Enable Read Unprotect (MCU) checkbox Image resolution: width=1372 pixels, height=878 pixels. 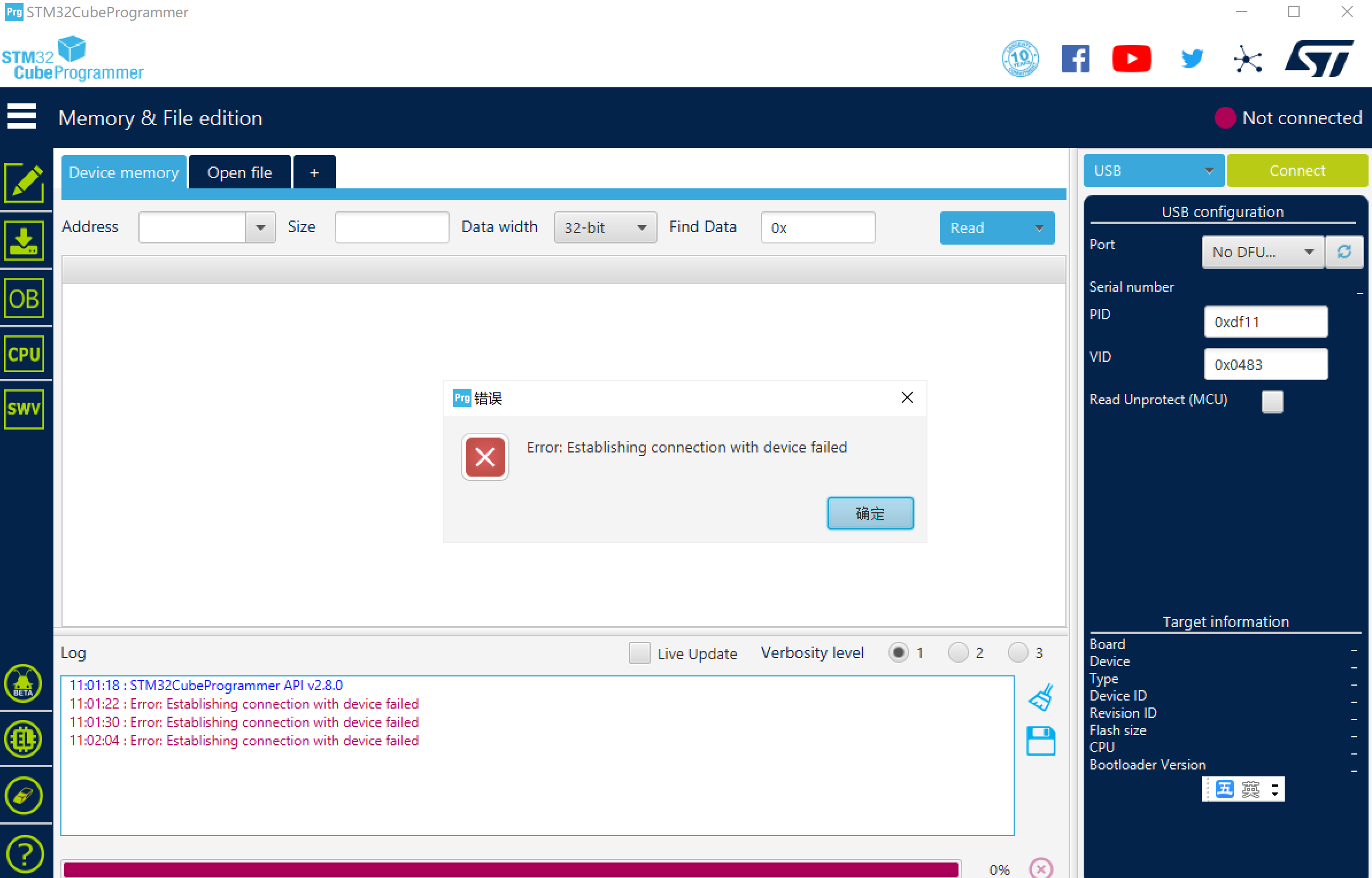coord(1272,401)
